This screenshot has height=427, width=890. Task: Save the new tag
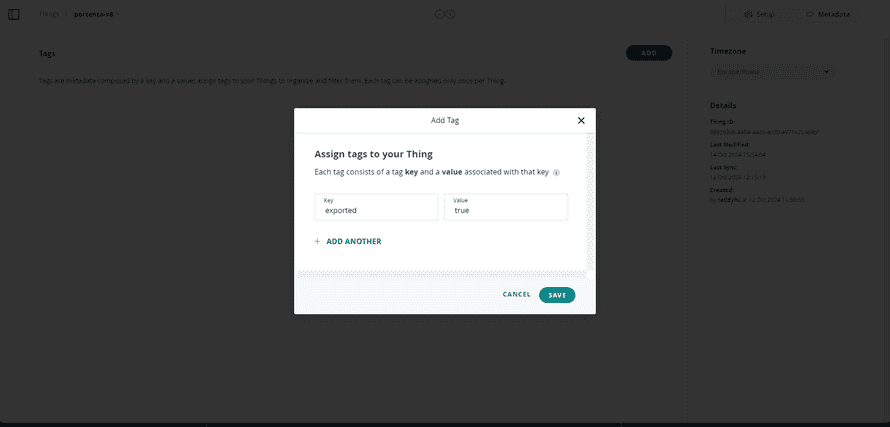tap(557, 295)
